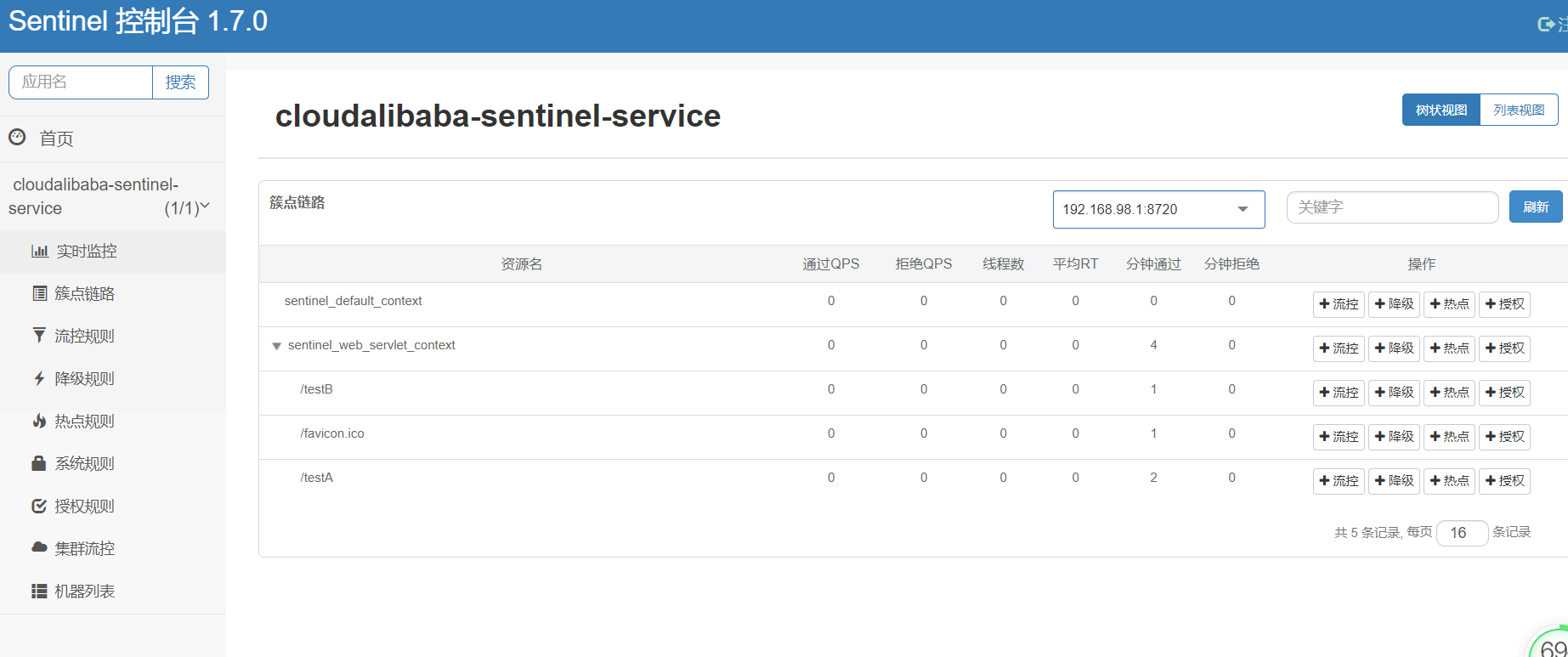Add 热点 rule for /testB
1568x657 pixels.
click(1449, 393)
